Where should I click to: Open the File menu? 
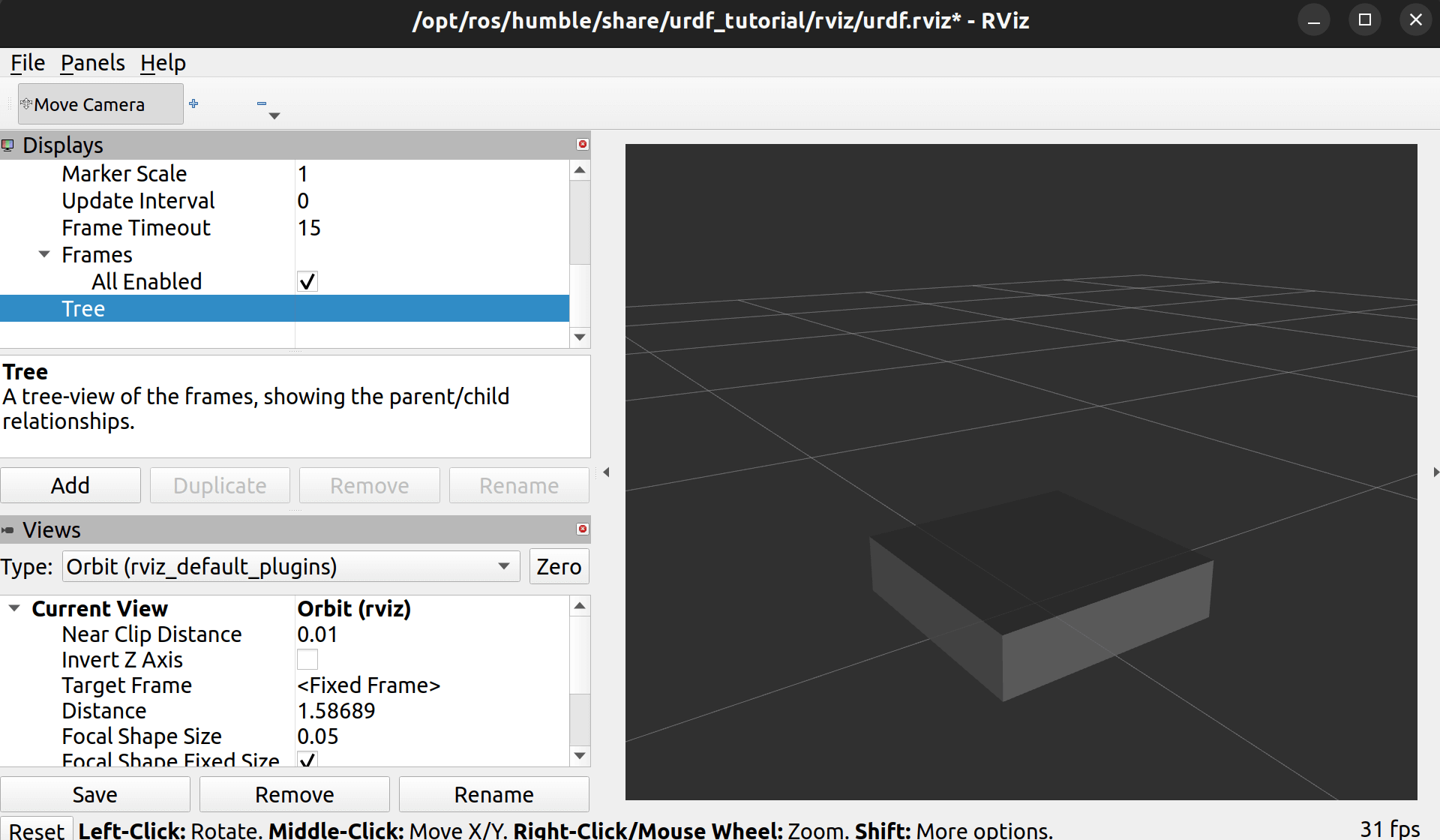pos(28,63)
